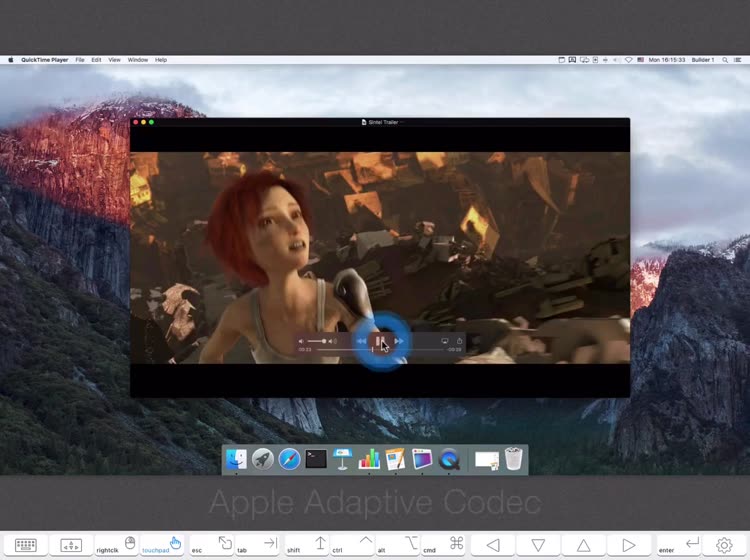This screenshot has height=560, width=750.
Task: Click the Wi-Fi status icon in menu bar
Action: [629, 60]
